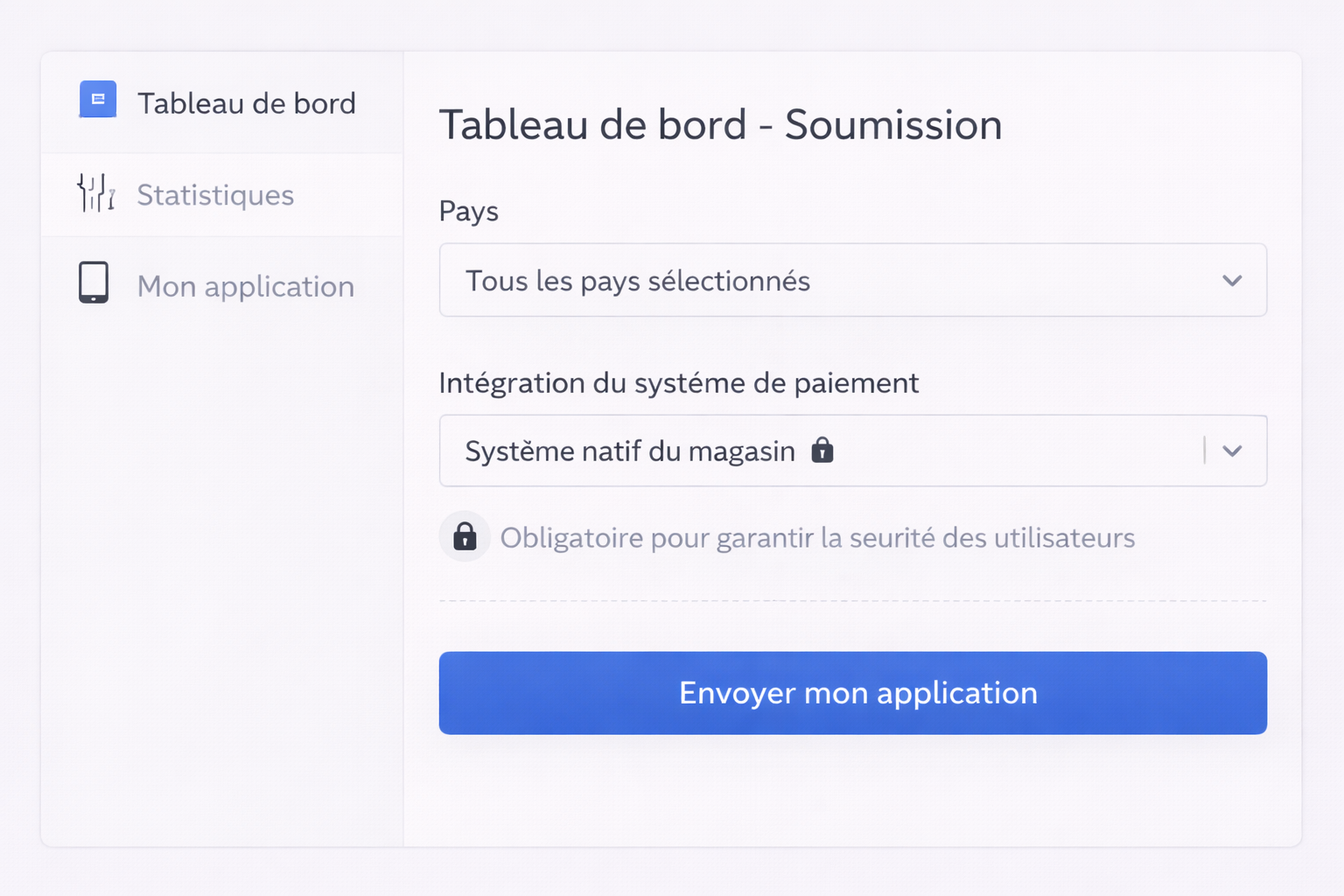Click the Obligatoire pour garantir hint text
This screenshot has width=1344, height=896.
tap(817, 537)
